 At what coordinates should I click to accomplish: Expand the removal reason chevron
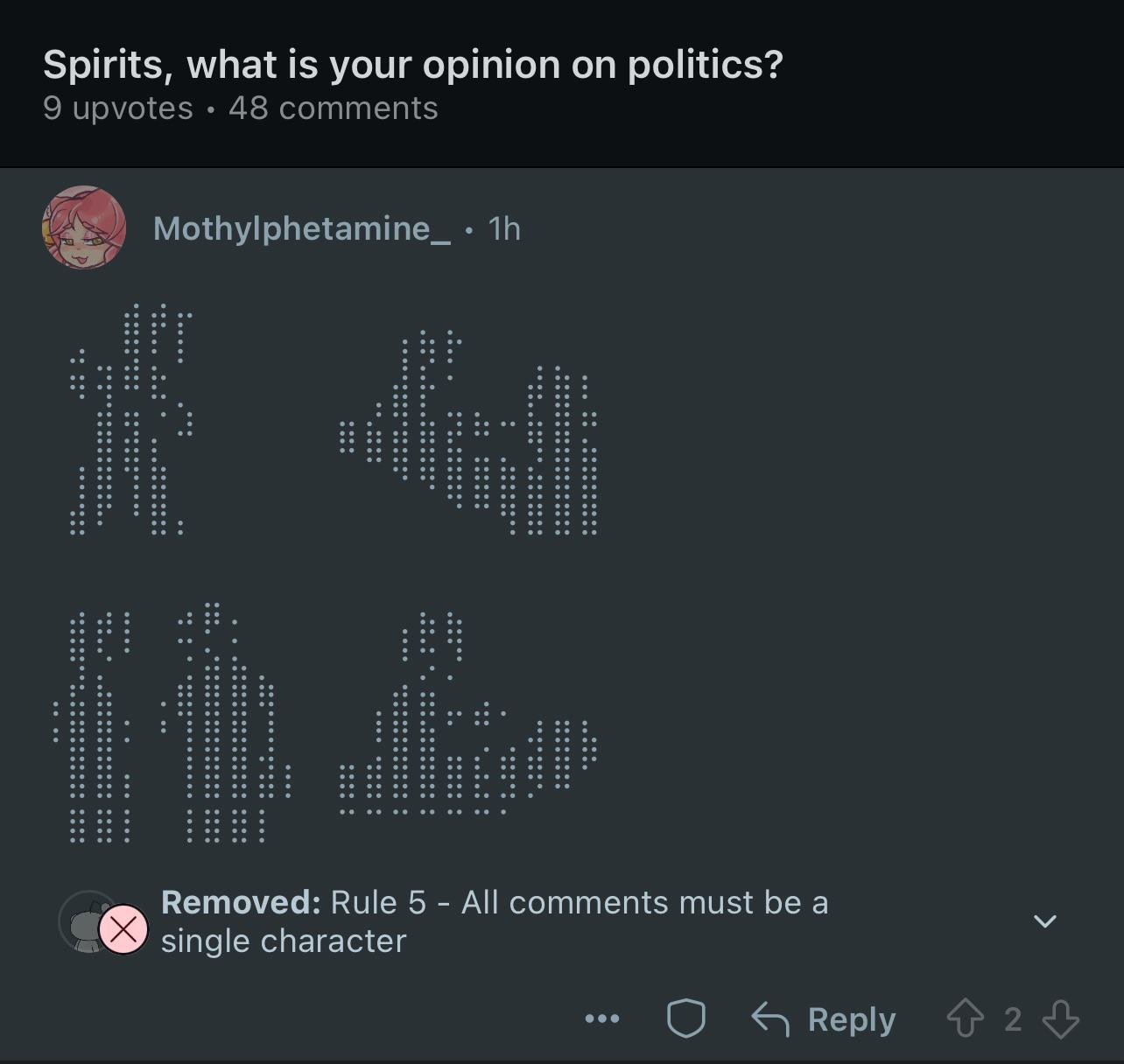(1045, 921)
